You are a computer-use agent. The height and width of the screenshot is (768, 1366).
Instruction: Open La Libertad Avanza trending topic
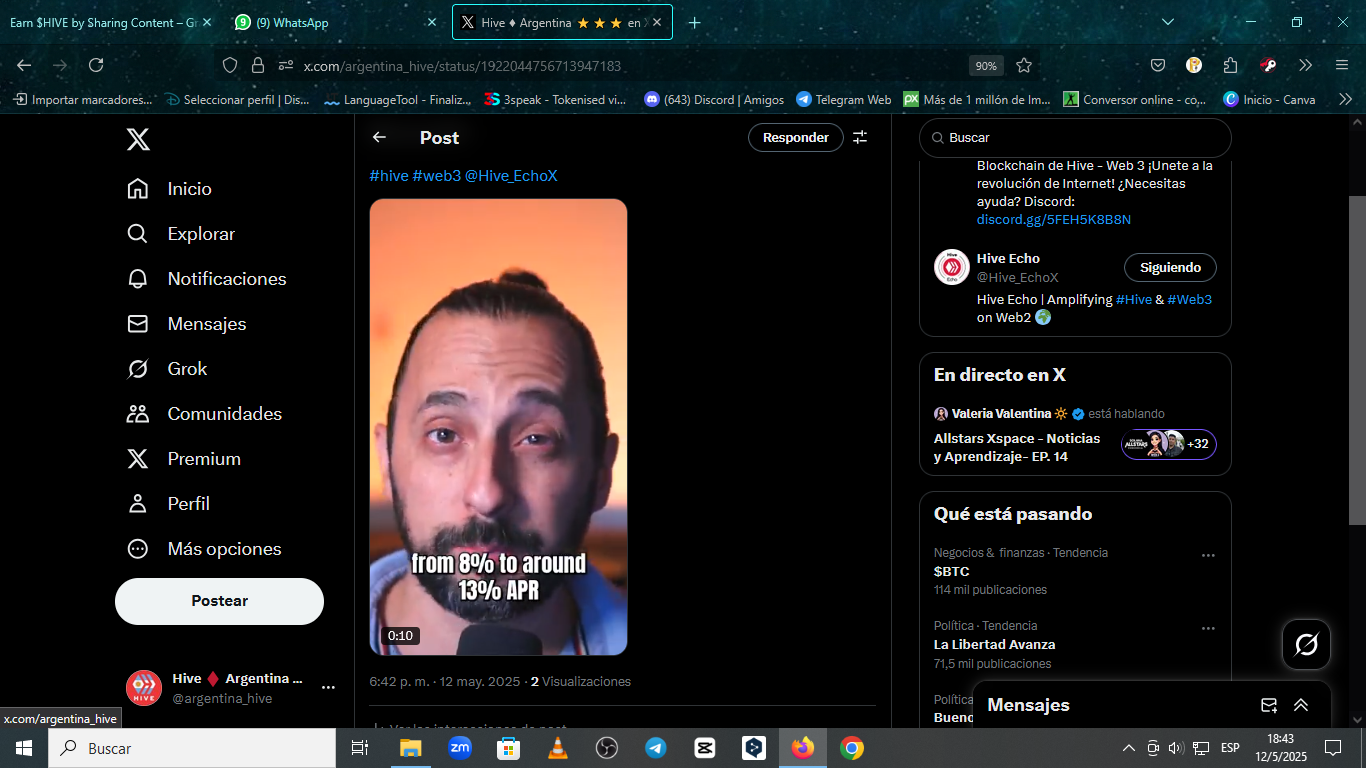pyautogui.click(x=994, y=645)
